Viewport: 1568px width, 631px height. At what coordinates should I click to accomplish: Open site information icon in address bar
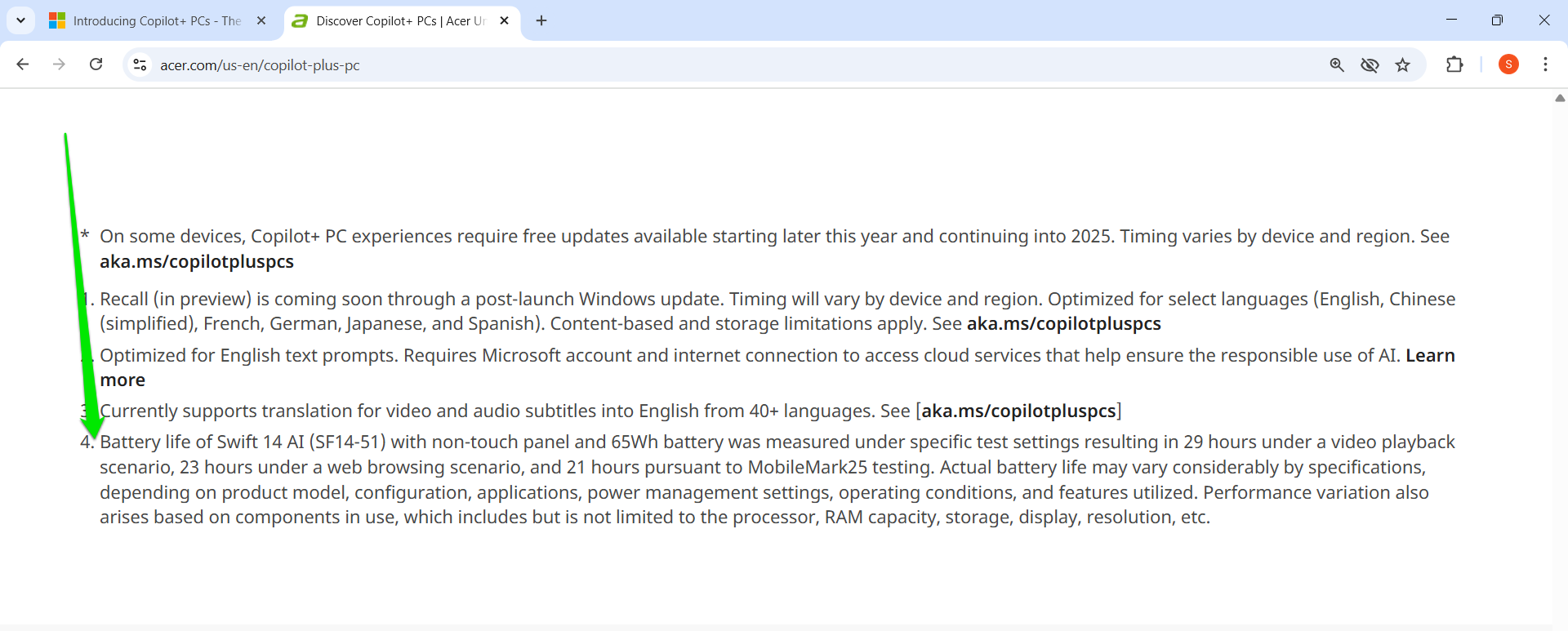(140, 64)
